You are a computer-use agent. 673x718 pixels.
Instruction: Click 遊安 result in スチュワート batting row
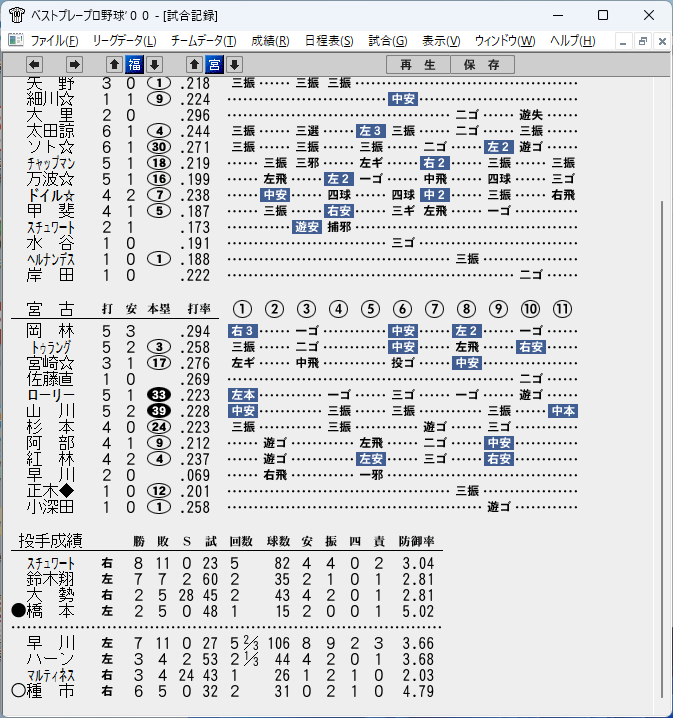(307, 227)
